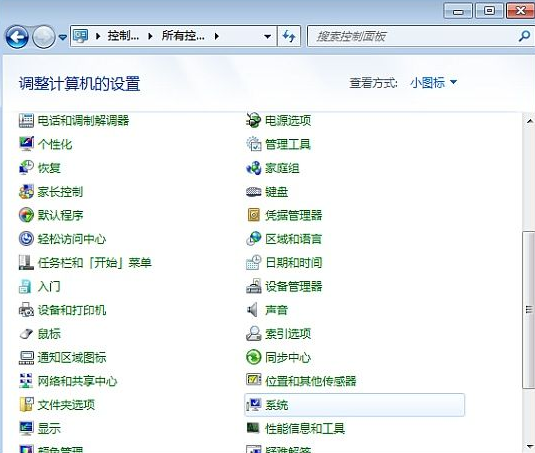Open the 默认程序 icon
Screen dimensions: 535x453
point(26,215)
